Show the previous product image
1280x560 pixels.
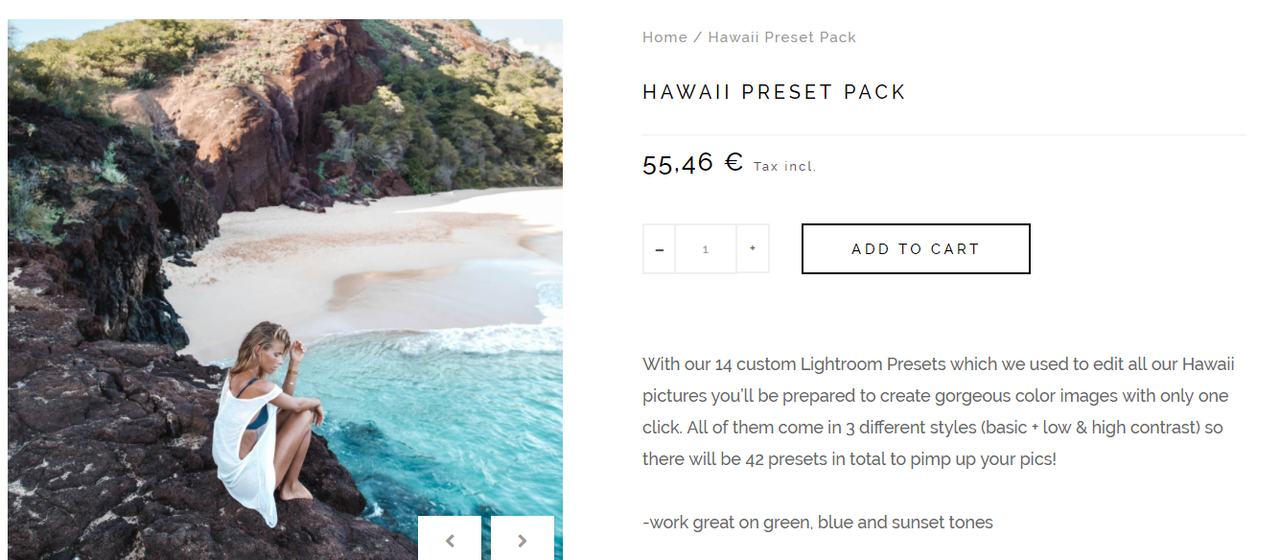[450, 540]
